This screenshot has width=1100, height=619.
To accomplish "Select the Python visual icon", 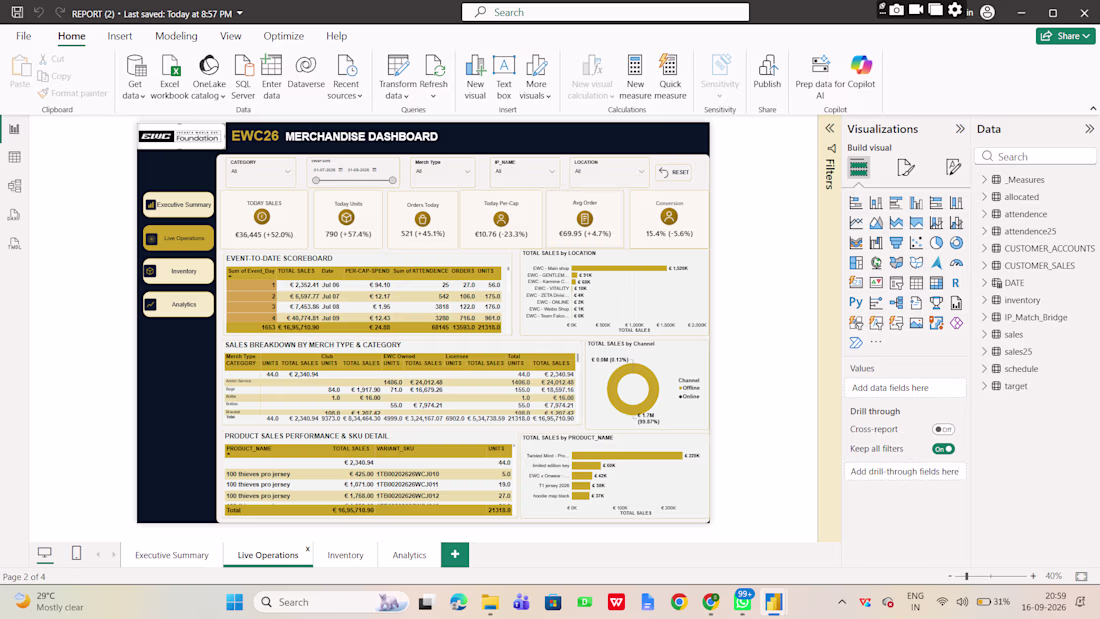I will (x=855, y=302).
